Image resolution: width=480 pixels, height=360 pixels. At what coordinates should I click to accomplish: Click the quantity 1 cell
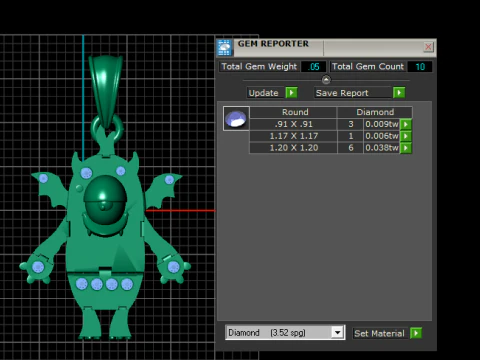[351, 136]
